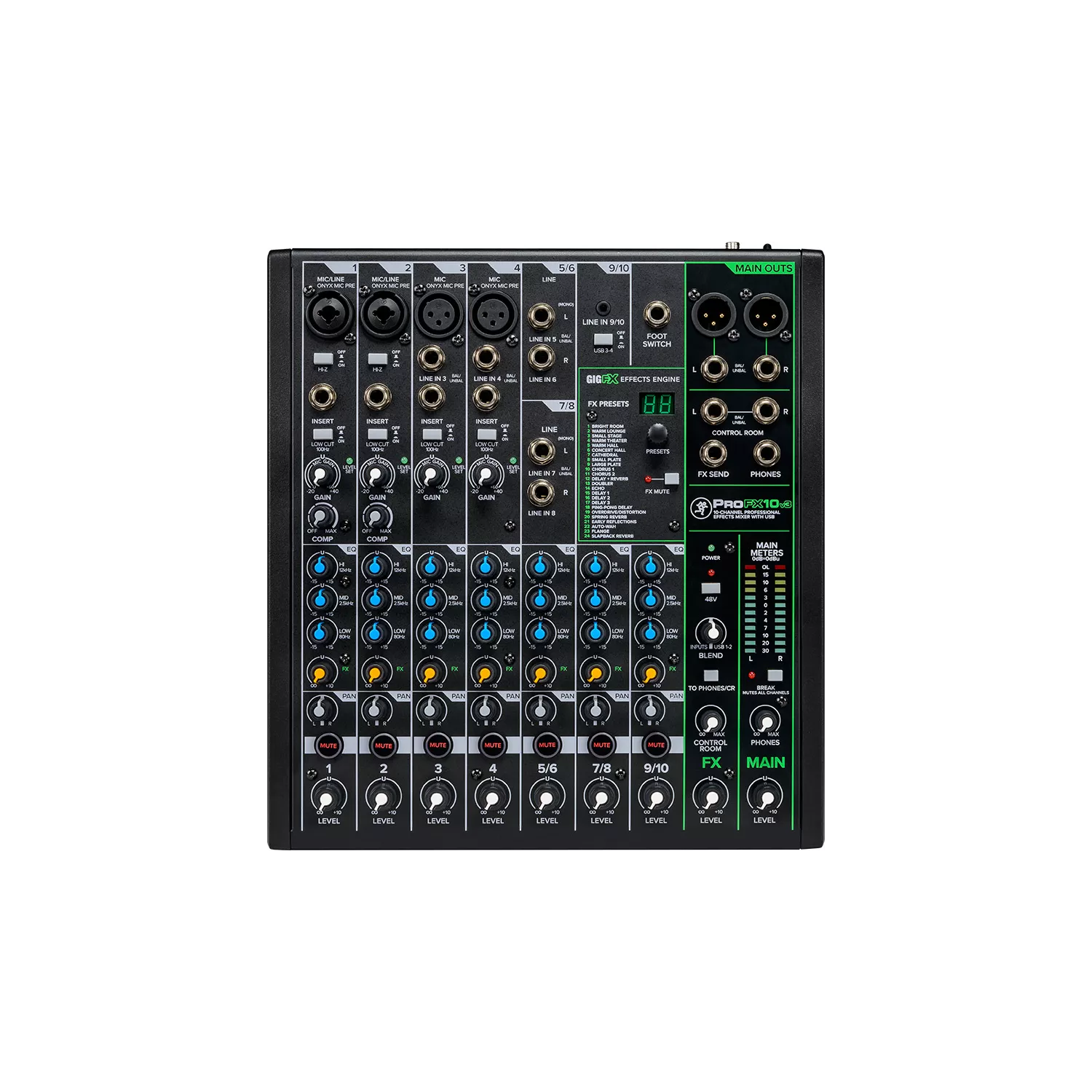Click the channel 2 COMP knob

(x=376, y=518)
